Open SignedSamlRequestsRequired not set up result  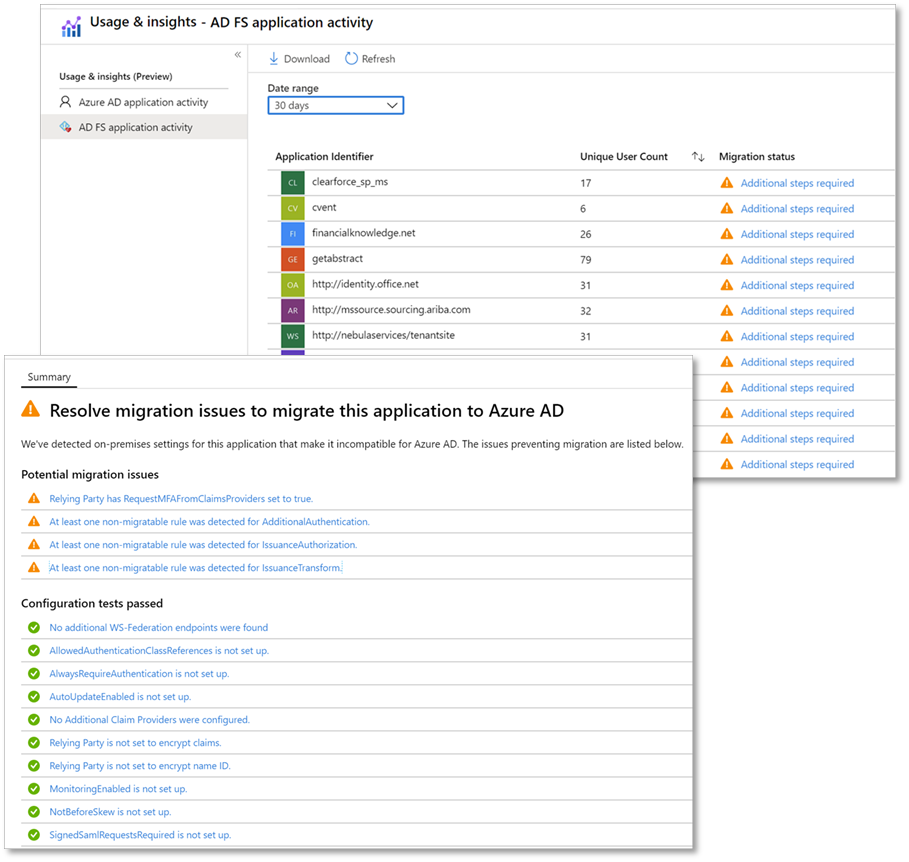[140, 835]
